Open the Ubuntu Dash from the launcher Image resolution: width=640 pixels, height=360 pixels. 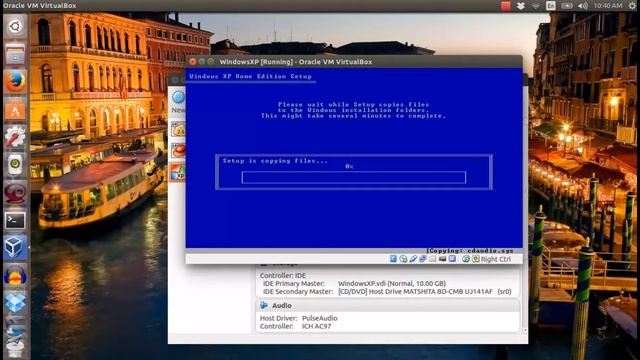[15, 27]
